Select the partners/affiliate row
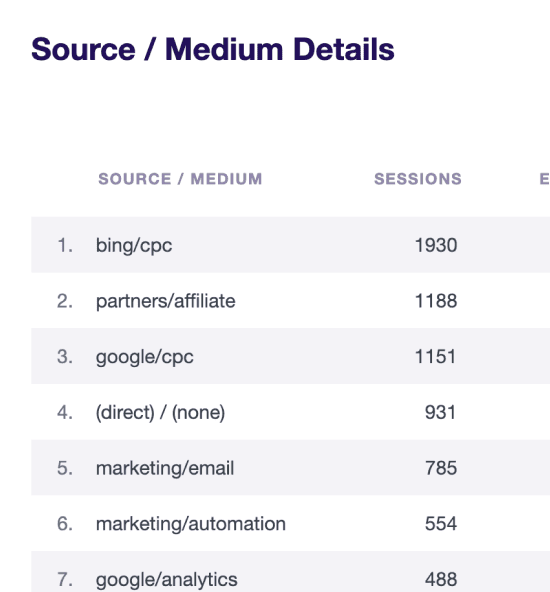 (290, 301)
